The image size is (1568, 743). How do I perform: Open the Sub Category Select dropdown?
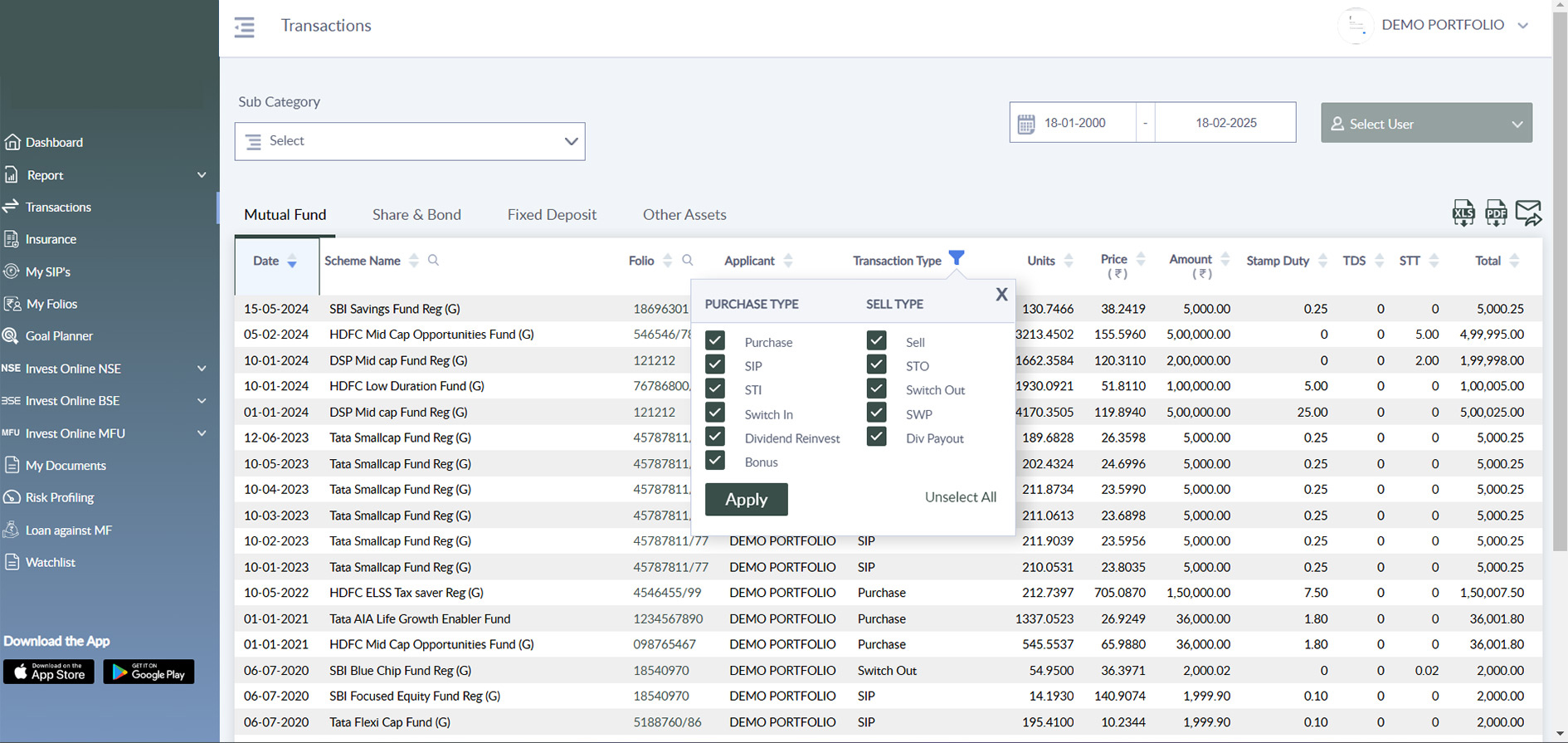tap(410, 141)
